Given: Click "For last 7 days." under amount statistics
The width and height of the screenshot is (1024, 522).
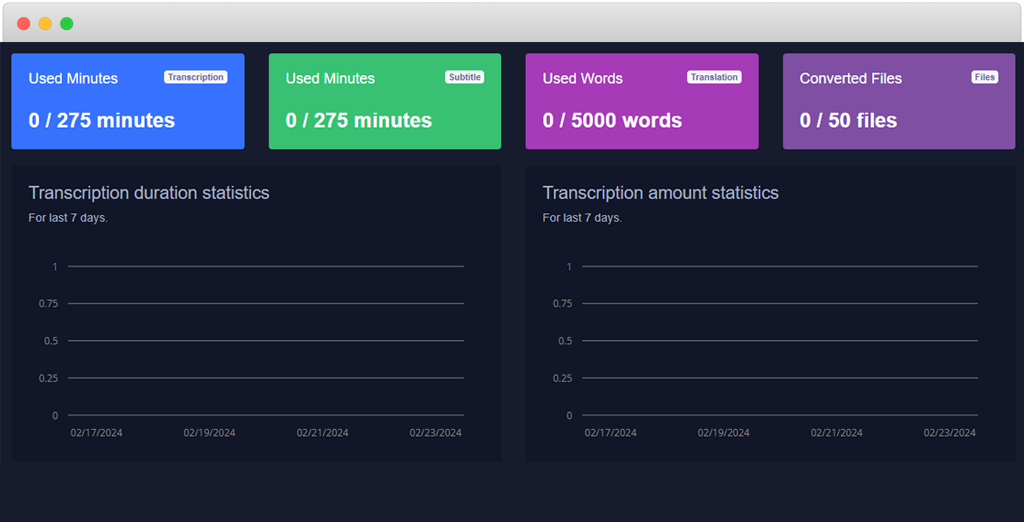Looking at the screenshot, I should point(582,218).
